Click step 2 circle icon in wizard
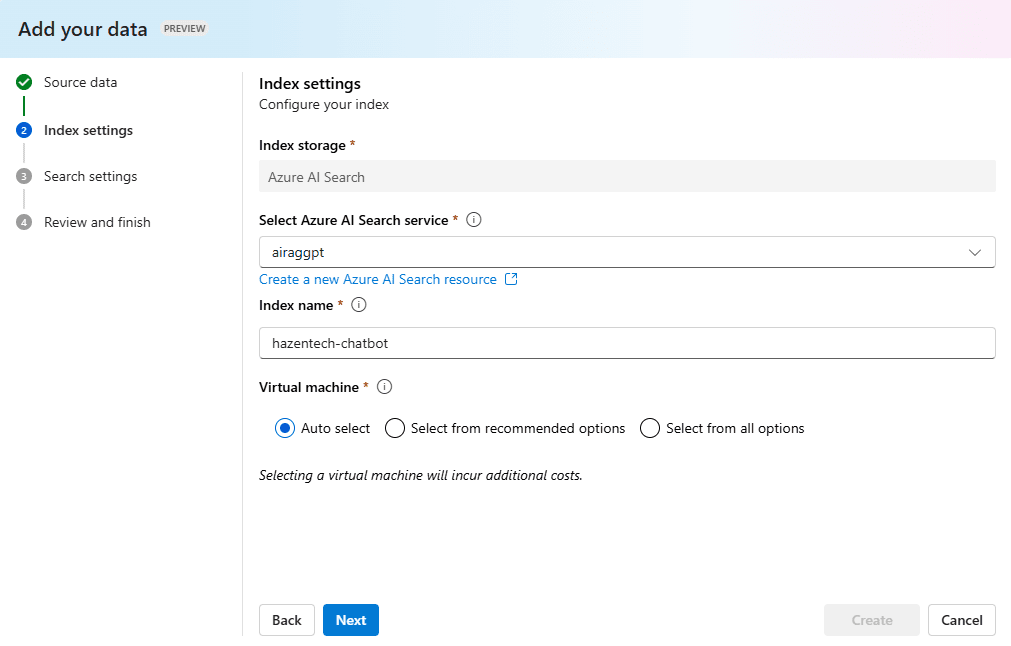Image resolution: width=1011 pixels, height=646 pixels. point(24,130)
